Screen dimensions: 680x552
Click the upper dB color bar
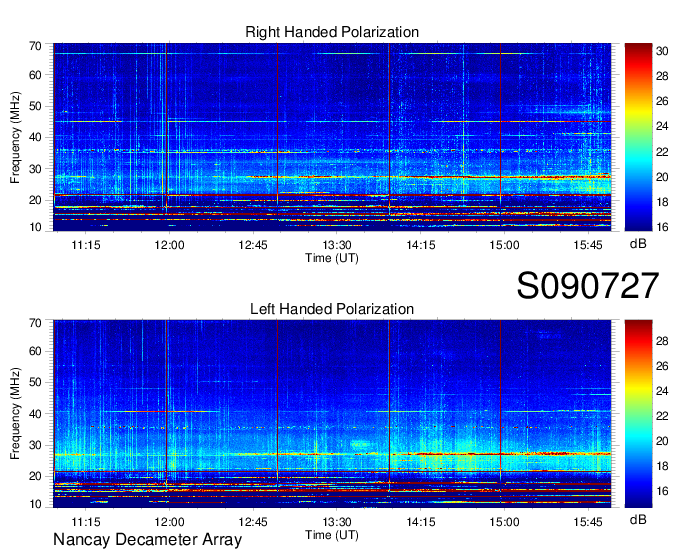(638, 137)
